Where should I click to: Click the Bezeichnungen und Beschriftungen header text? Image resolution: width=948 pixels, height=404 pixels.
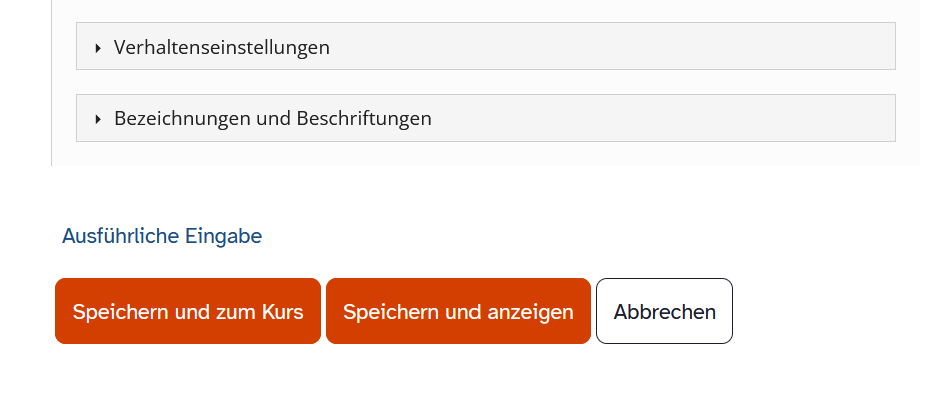272,119
